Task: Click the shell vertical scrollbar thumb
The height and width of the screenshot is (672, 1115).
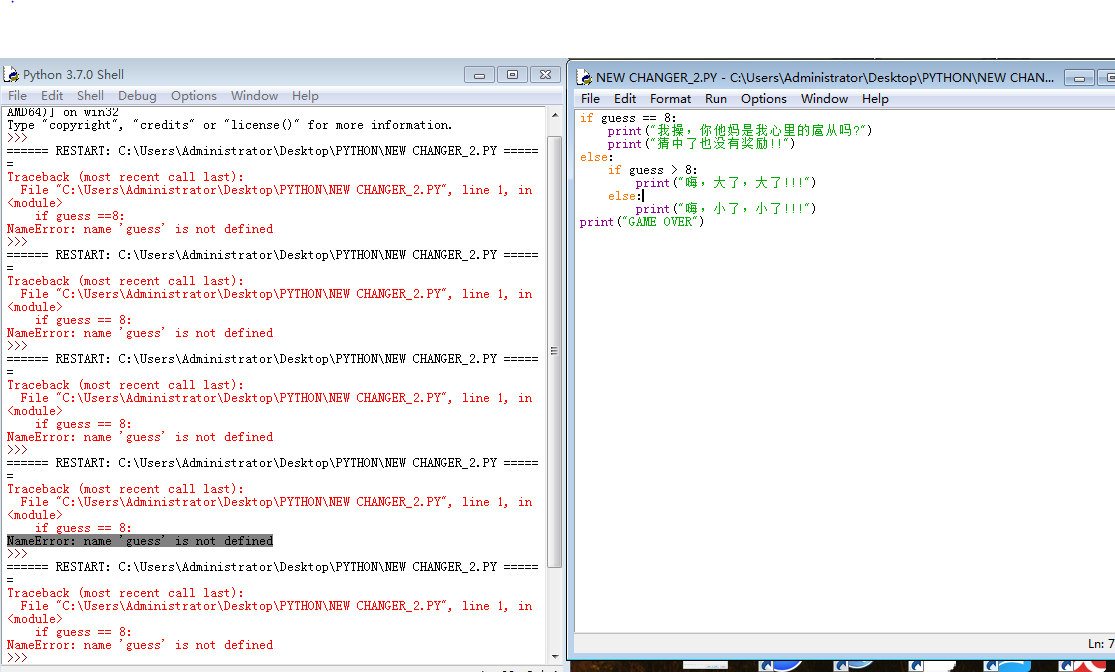Action: pyautogui.click(x=555, y=351)
